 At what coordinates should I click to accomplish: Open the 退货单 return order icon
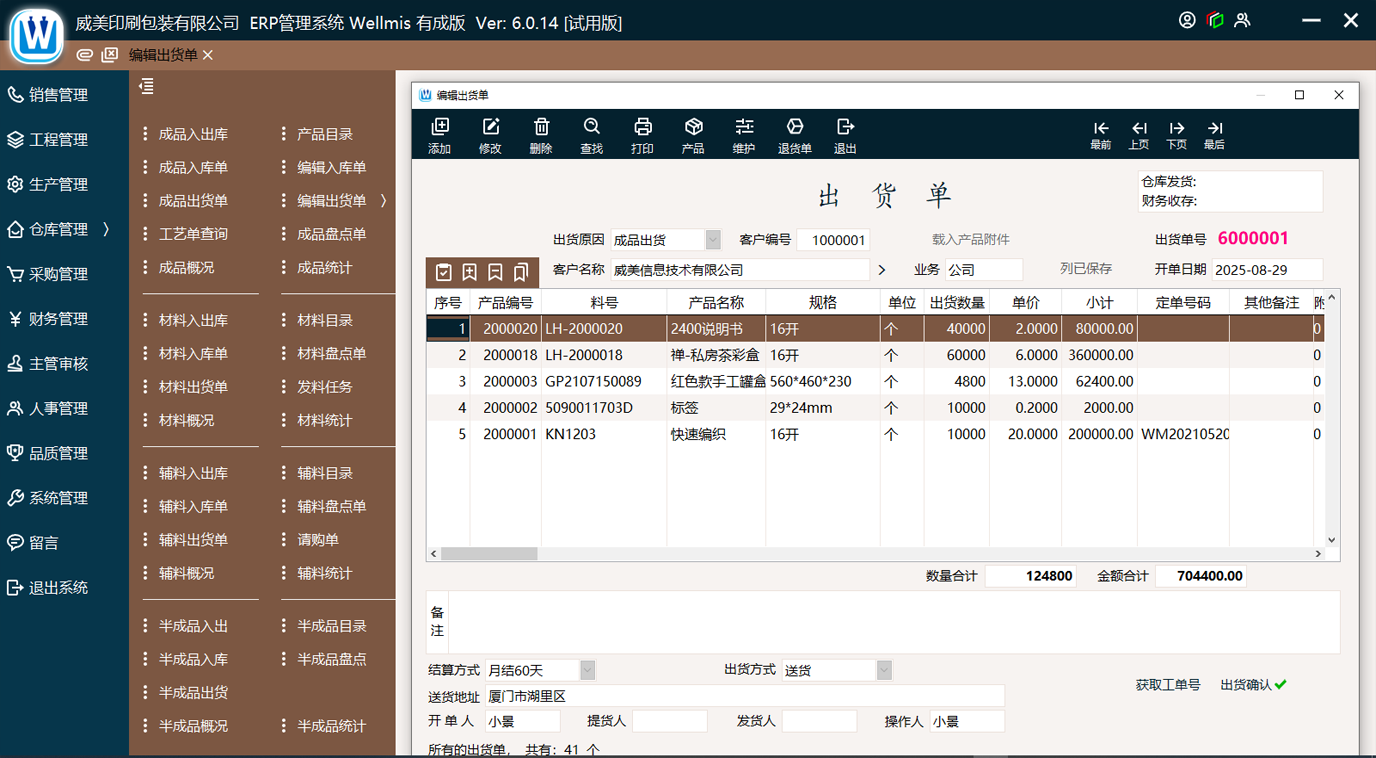point(795,133)
